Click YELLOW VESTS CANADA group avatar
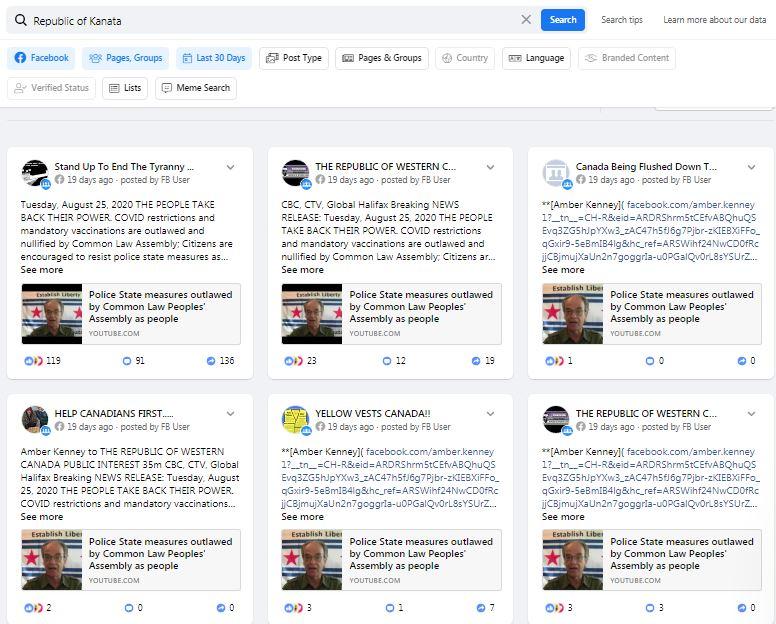This screenshot has width=776, height=624. coord(295,419)
